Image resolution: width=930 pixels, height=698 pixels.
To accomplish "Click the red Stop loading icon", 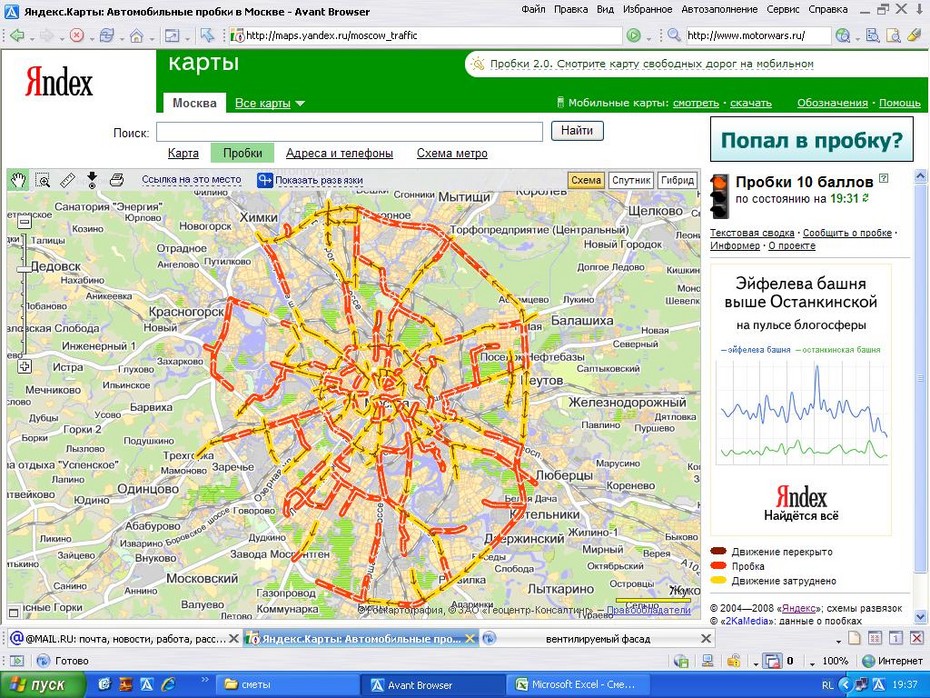I will 77,36.
